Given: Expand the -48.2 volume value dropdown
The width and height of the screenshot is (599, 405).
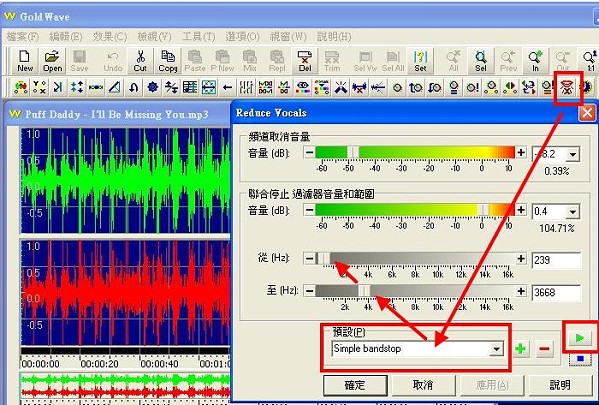Looking at the screenshot, I should [573, 154].
